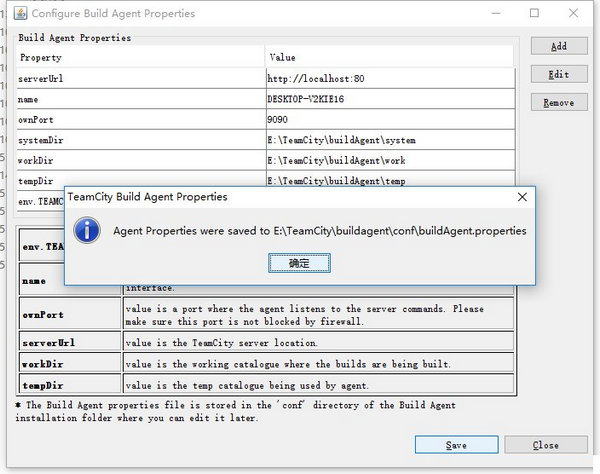Image resolution: width=600 pixels, height=474 pixels.
Task: Select the E:\TeamCity\buildAgent\temp value cell
Action: (391, 179)
